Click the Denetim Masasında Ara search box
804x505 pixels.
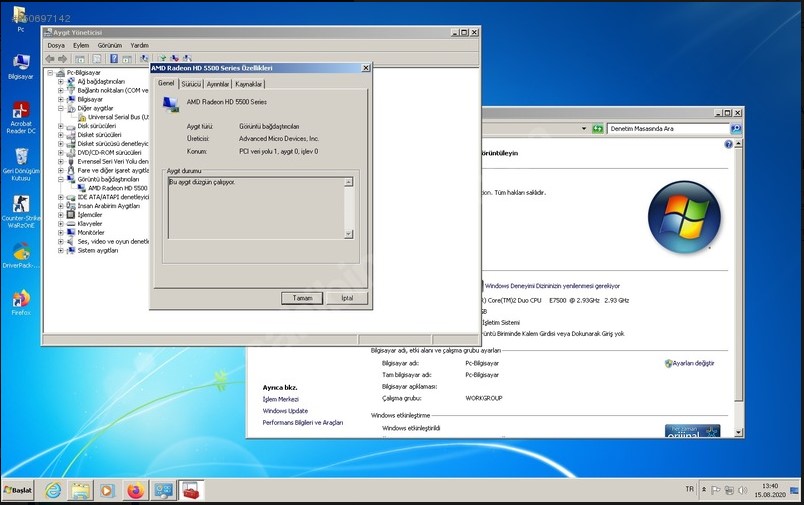tap(667, 129)
